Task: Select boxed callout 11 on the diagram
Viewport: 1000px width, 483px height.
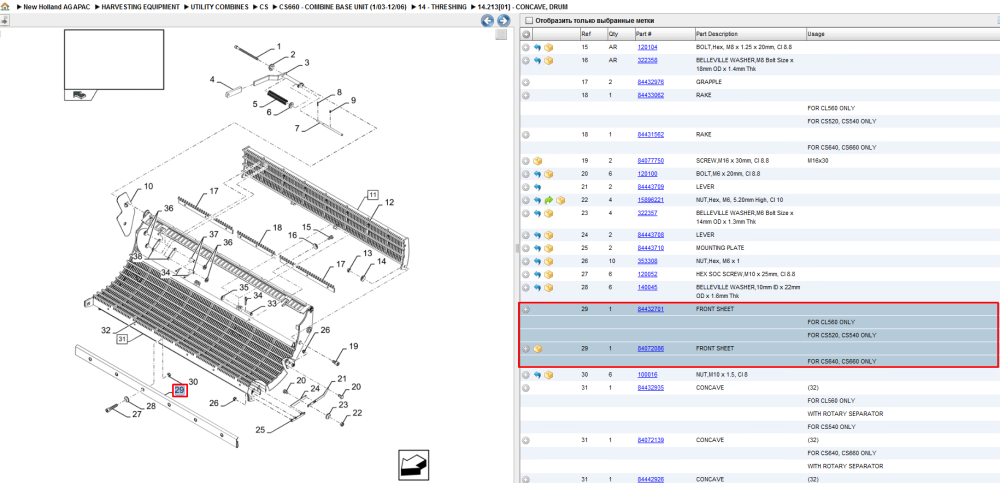Action: click(372, 194)
